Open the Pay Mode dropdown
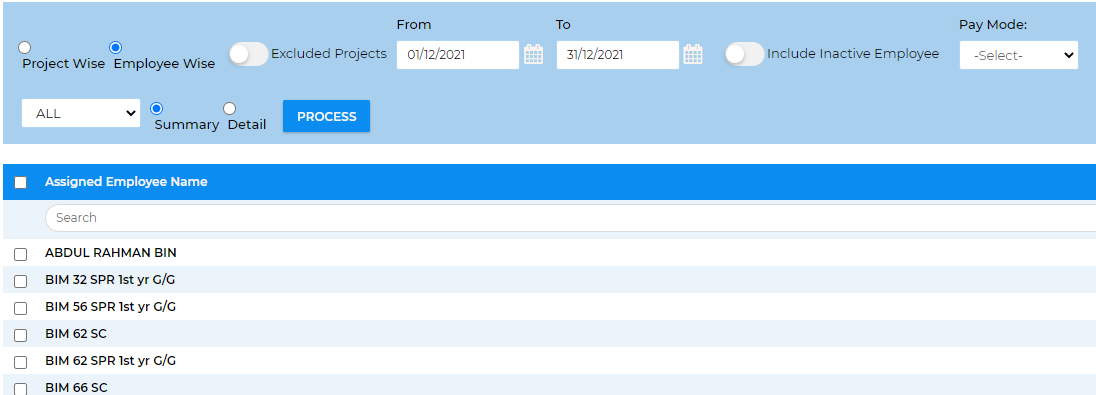This screenshot has width=1096, height=395. 1018,55
